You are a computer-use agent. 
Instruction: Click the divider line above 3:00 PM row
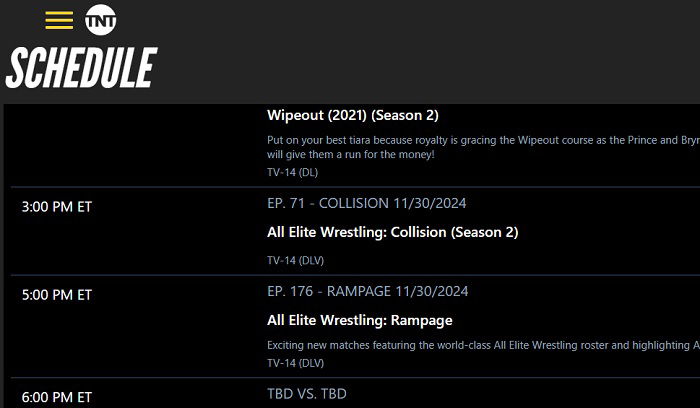[355, 187]
